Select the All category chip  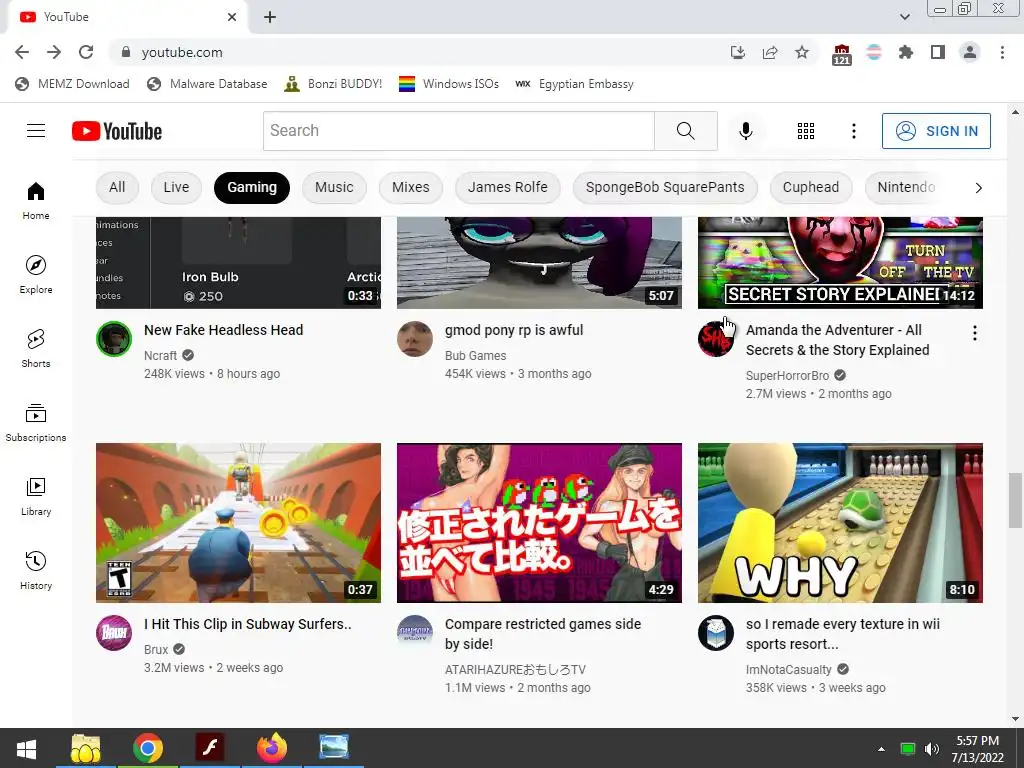click(117, 187)
